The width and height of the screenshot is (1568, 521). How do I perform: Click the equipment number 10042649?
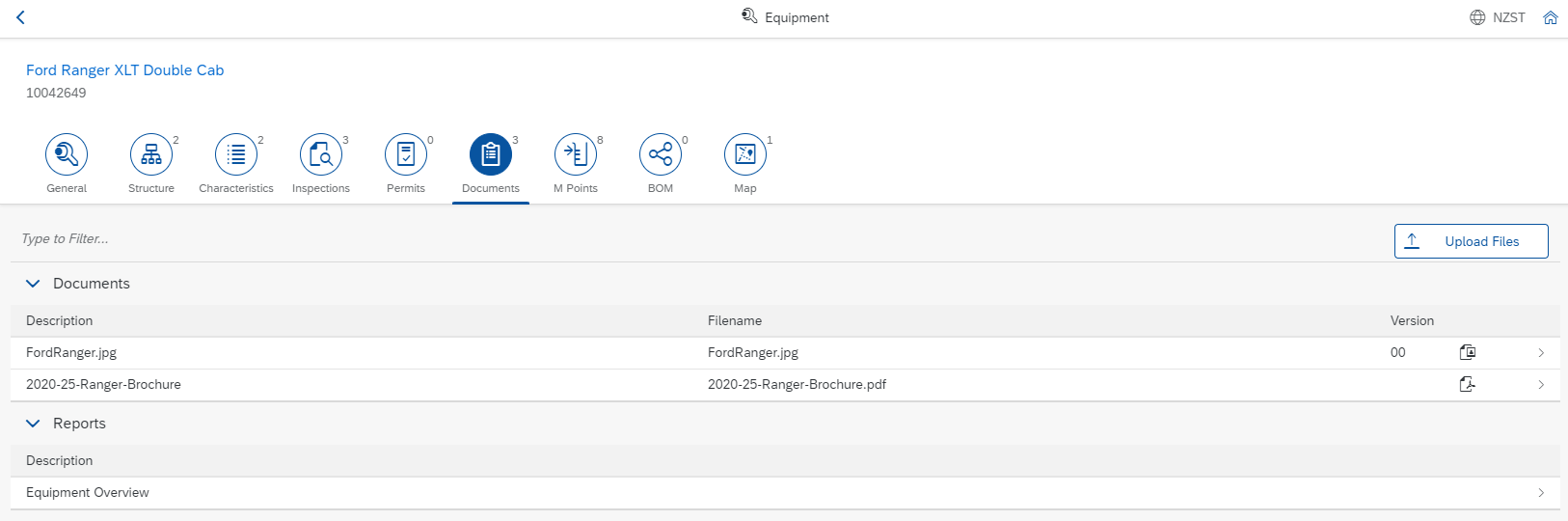pyautogui.click(x=56, y=94)
